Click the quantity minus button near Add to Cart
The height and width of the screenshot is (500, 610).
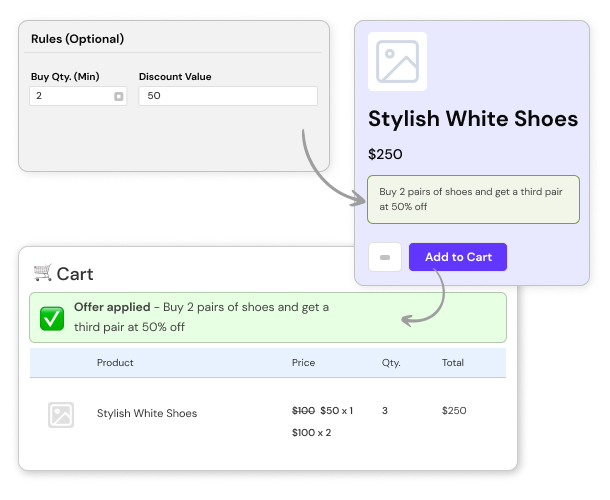click(385, 257)
